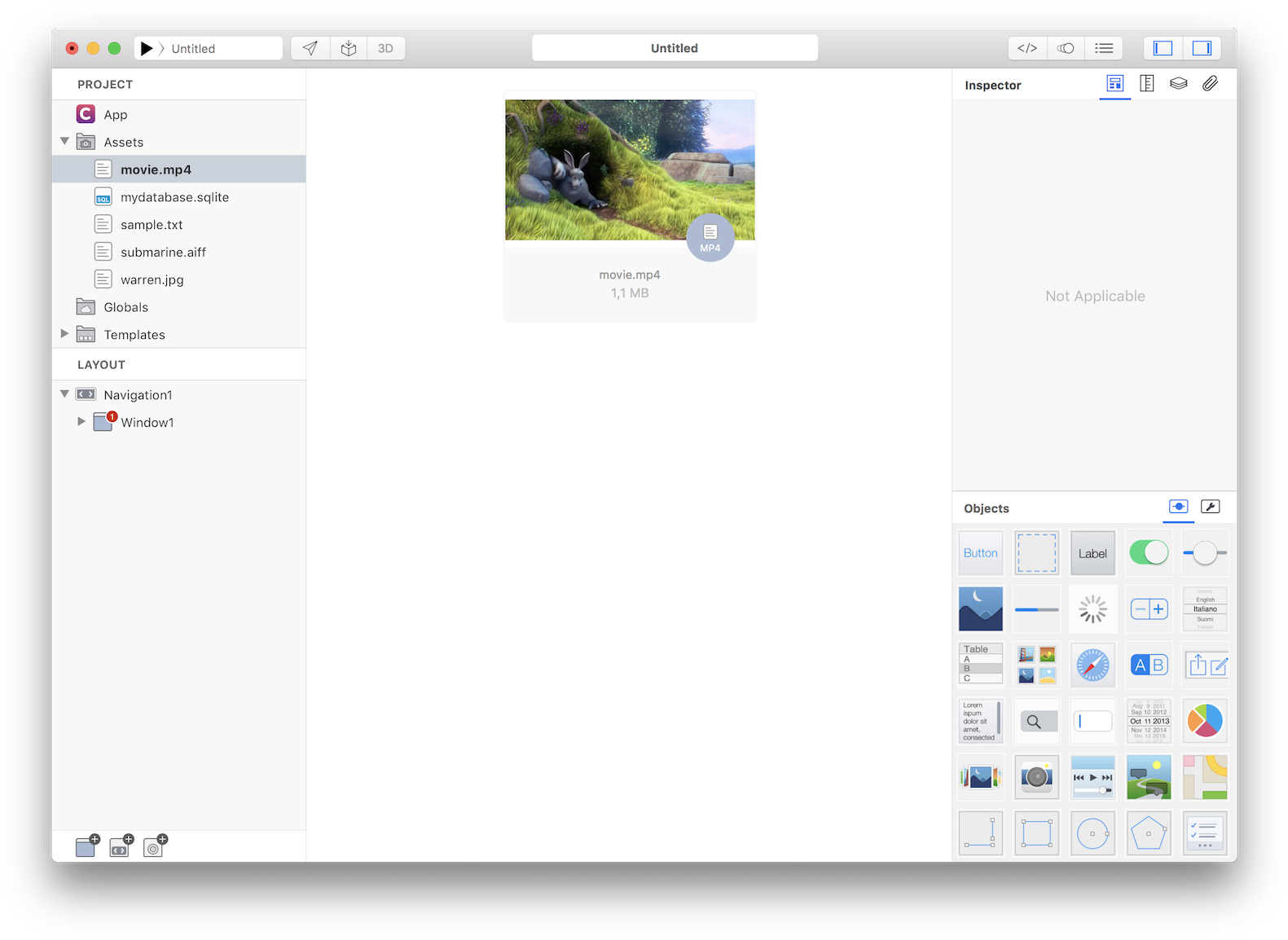This screenshot has width=1288, height=940.
Task: Pick the progress bar object
Action: tap(1037, 609)
